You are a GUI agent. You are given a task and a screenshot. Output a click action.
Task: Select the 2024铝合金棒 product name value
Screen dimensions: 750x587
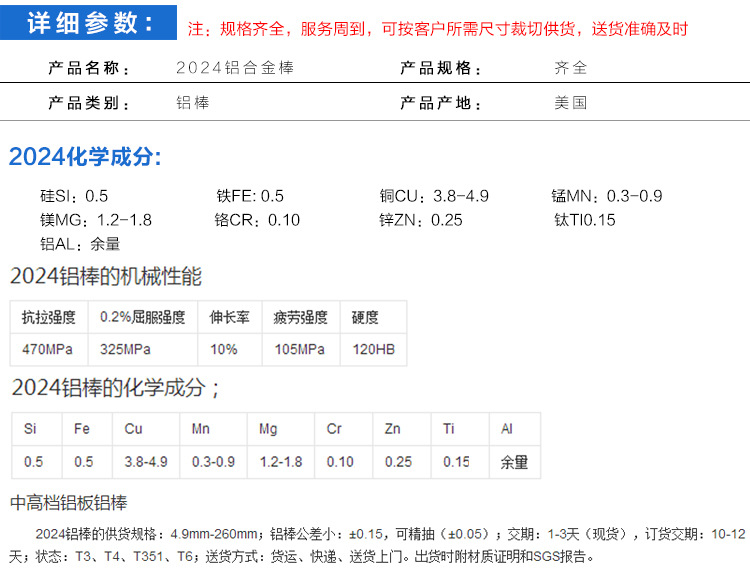pyautogui.click(x=235, y=67)
